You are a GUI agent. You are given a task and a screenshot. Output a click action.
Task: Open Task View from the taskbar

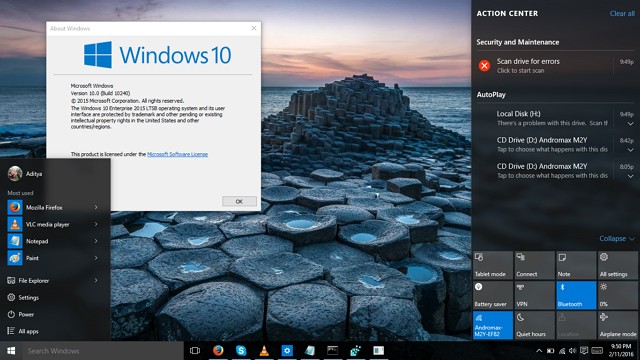click(195, 351)
